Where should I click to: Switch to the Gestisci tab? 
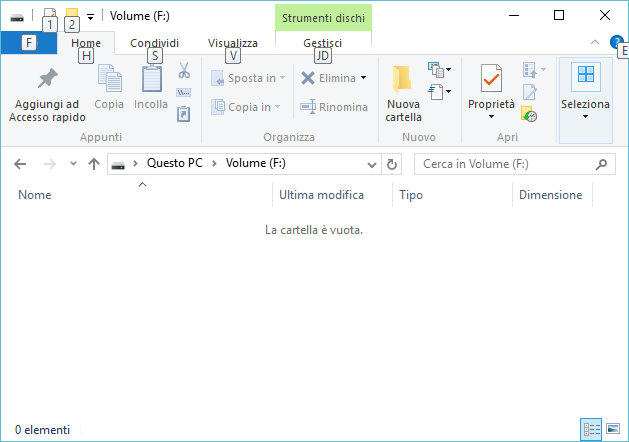[x=323, y=43]
